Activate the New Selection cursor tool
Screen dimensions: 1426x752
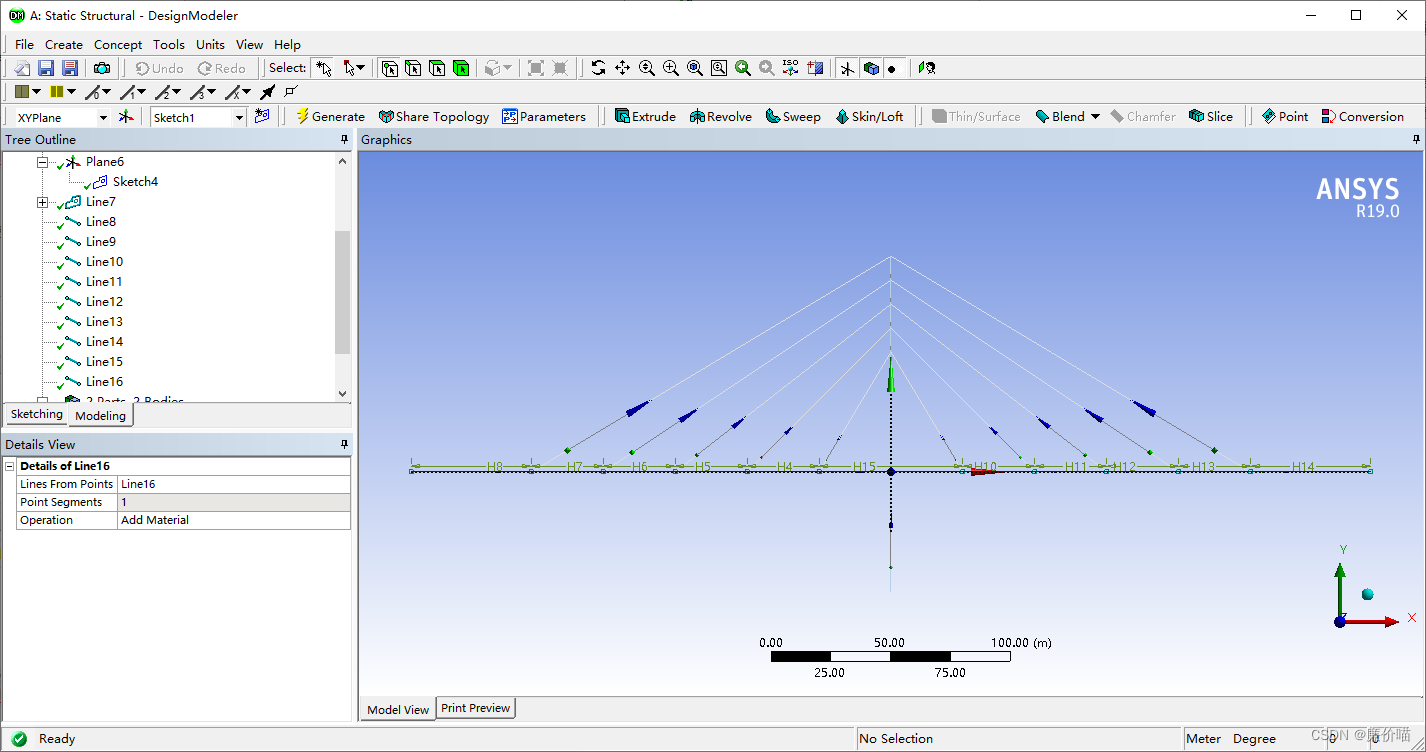[322, 68]
